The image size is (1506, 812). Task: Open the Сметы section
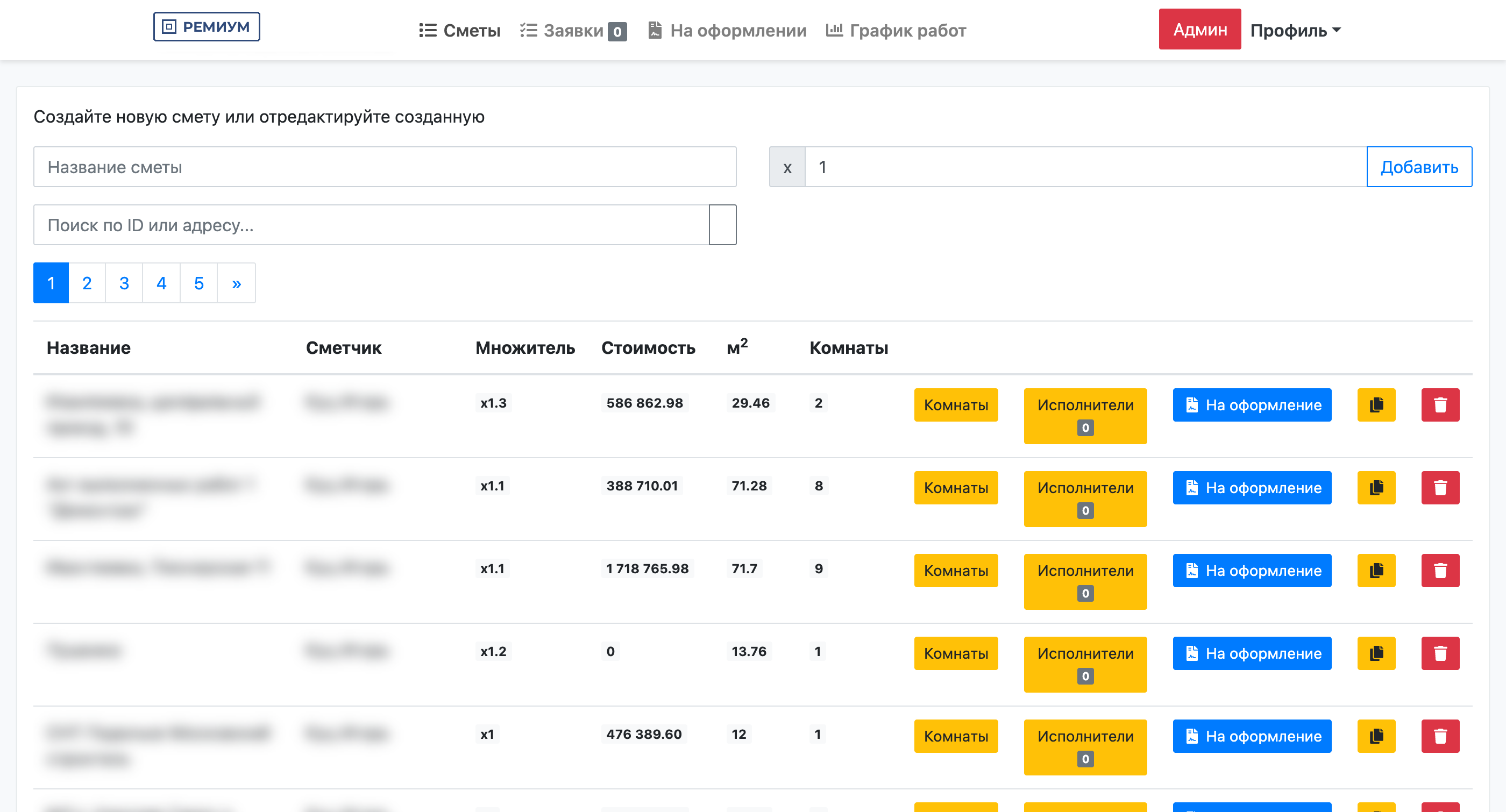[459, 31]
